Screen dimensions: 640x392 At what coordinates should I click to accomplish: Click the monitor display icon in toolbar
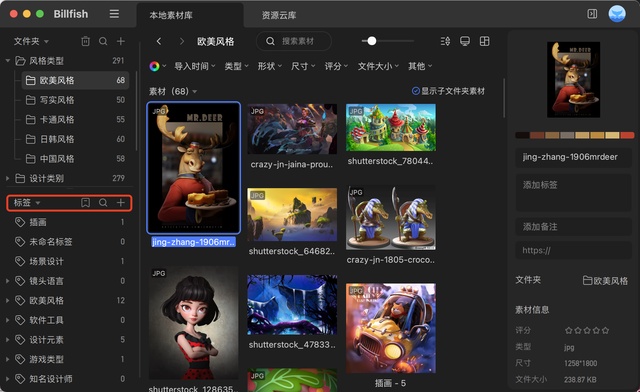(x=465, y=41)
